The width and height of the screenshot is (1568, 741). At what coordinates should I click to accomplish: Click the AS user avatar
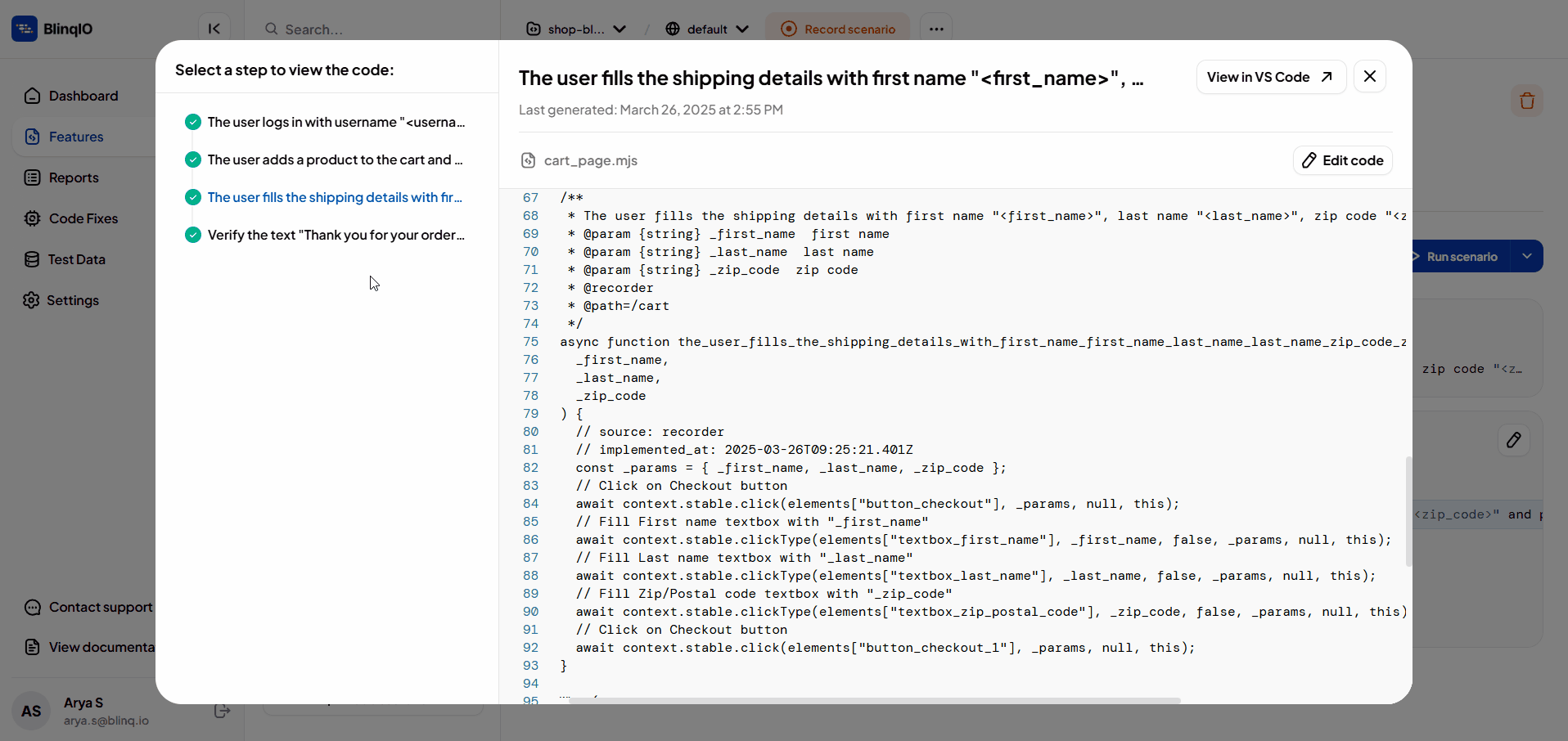(31, 711)
